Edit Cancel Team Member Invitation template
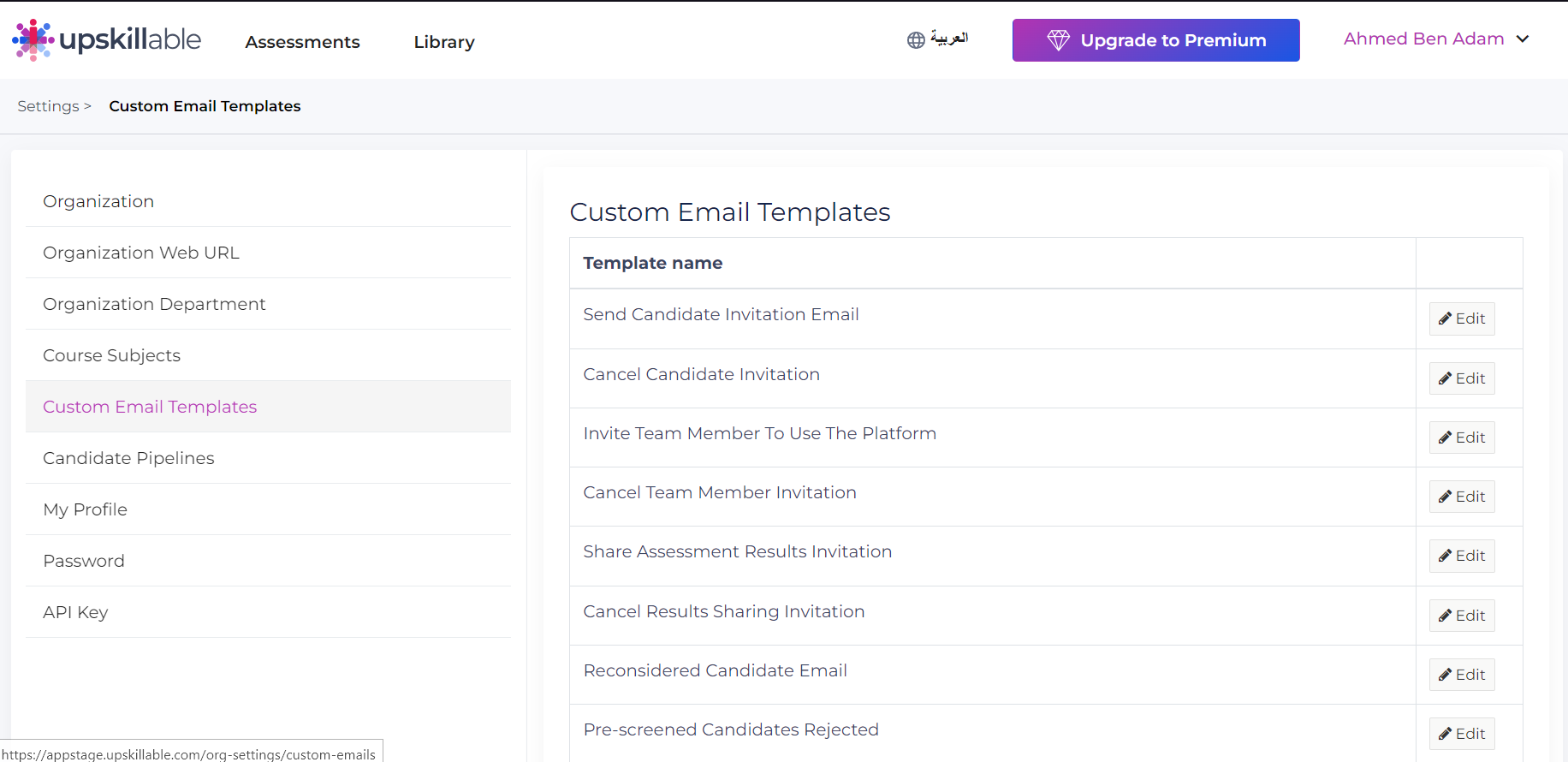Screen dimensions: 1568x762 pyautogui.click(x=1462, y=497)
